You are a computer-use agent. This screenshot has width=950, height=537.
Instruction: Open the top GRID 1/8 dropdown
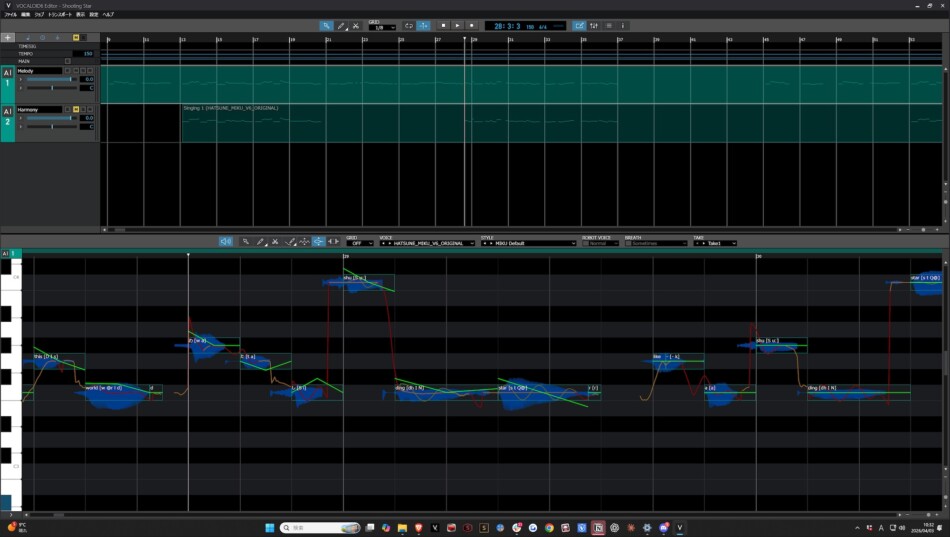pos(381,28)
